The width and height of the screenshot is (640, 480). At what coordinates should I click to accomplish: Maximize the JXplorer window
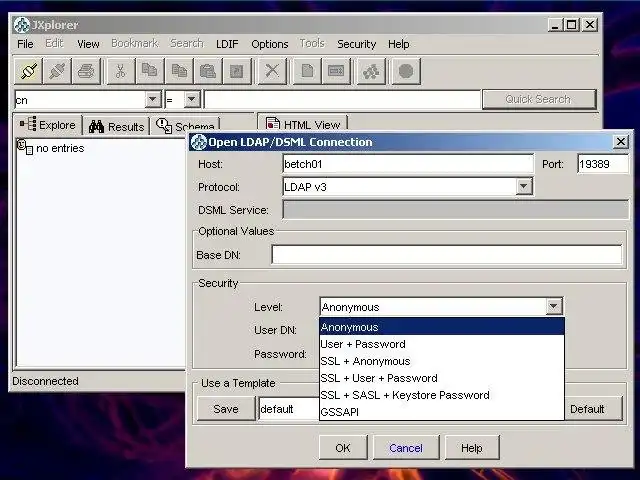coord(572,25)
